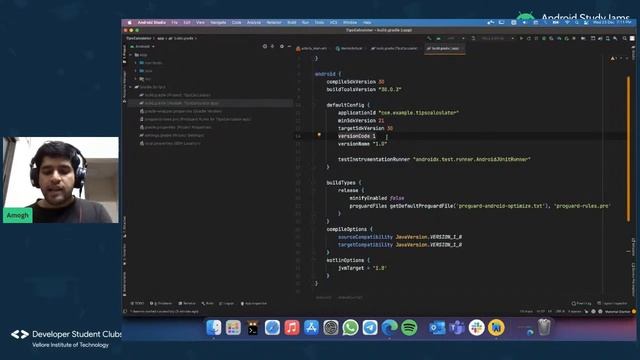Switch to the activity_main.xml editor tab
Image resolution: width=640 pixels, height=360 pixels.
312,48
